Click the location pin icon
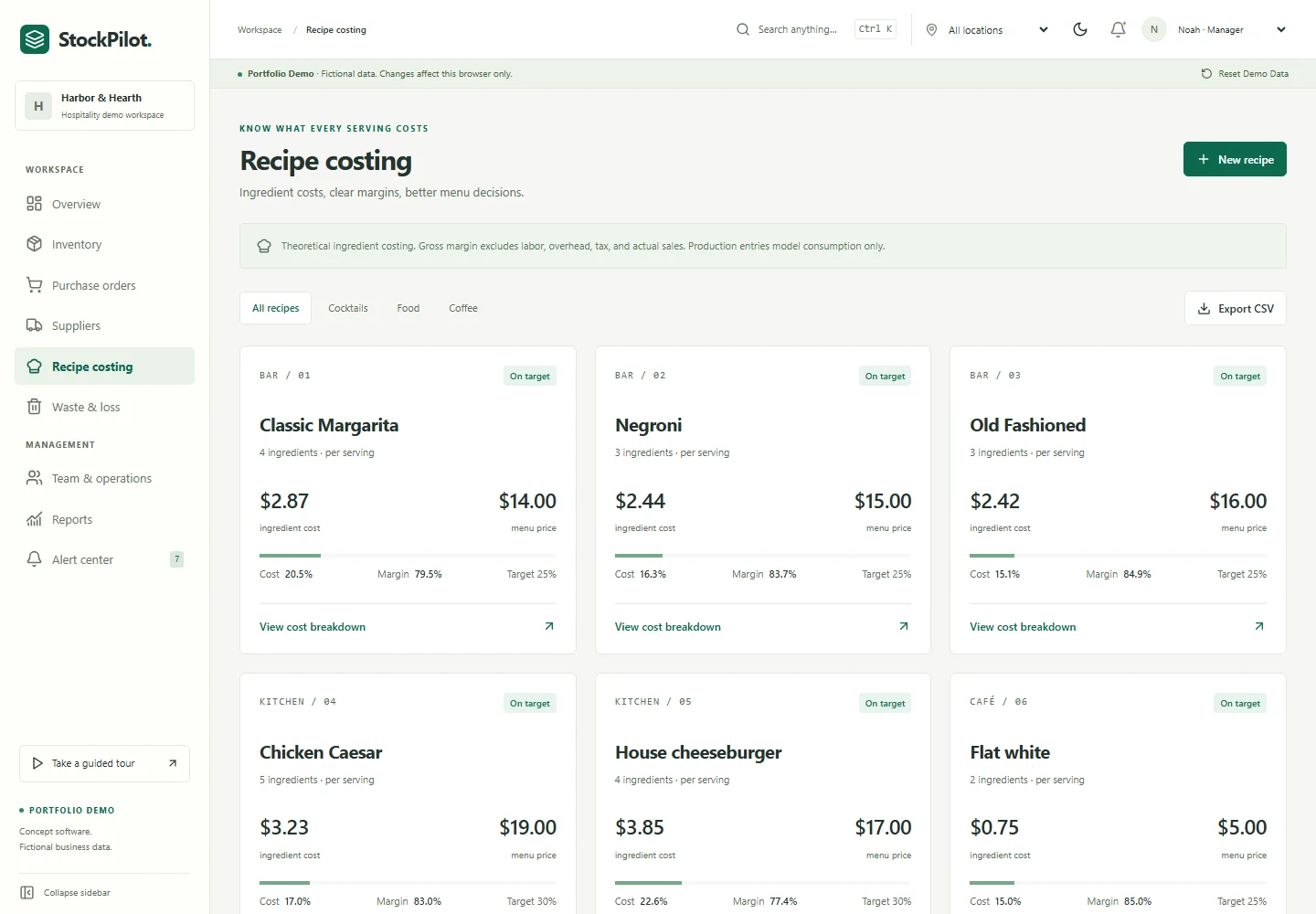1316x914 pixels. [931, 29]
